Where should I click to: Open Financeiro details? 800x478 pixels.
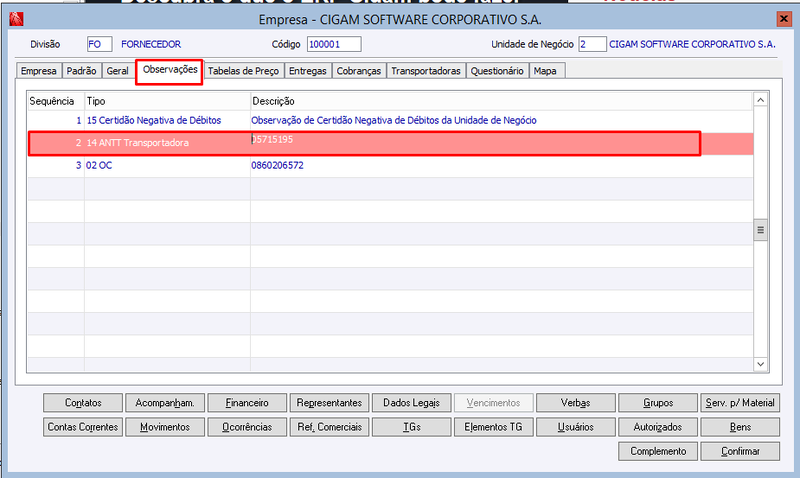pos(247,403)
